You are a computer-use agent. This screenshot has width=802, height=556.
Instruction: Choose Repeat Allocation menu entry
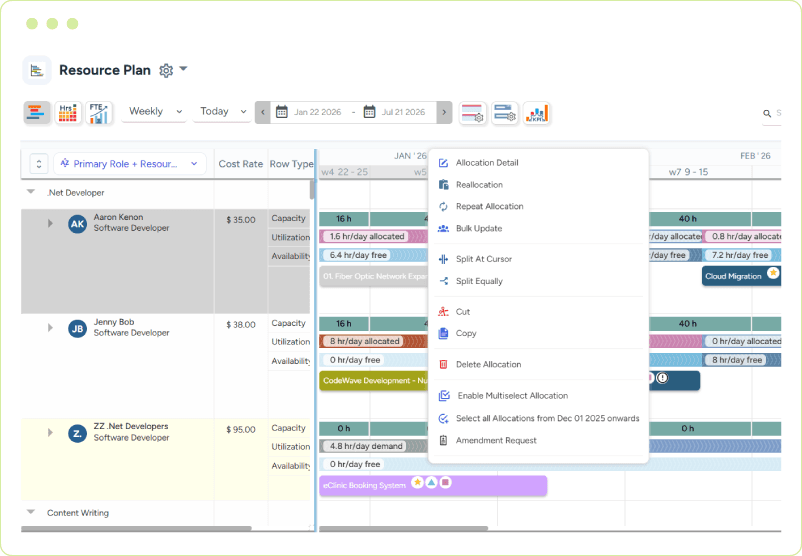click(x=538, y=207)
